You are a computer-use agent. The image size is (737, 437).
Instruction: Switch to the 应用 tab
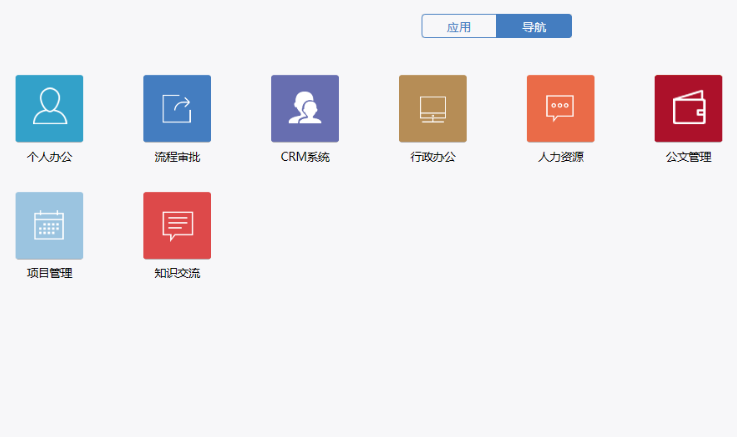(459, 27)
